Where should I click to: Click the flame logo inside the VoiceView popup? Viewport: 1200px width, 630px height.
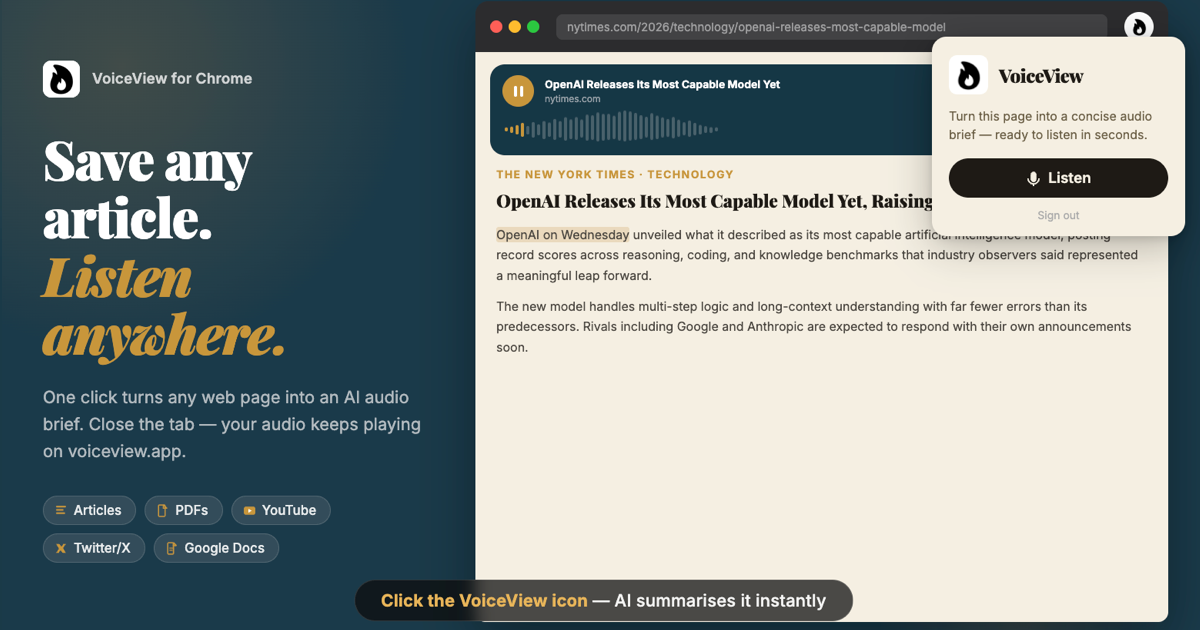click(967, 74)
